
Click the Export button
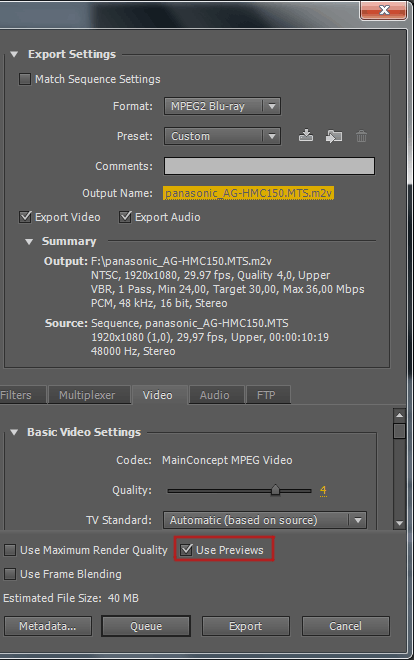coord(246,626)
